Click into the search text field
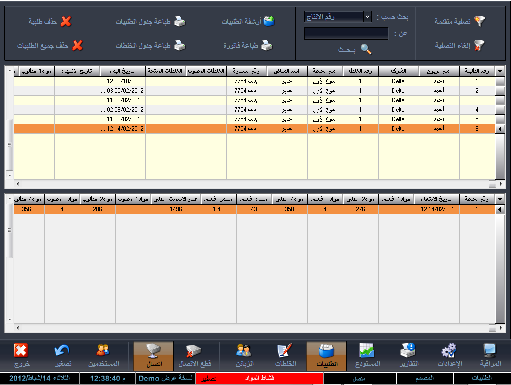This screenshot has width=511, height=385. click(346, 34)
